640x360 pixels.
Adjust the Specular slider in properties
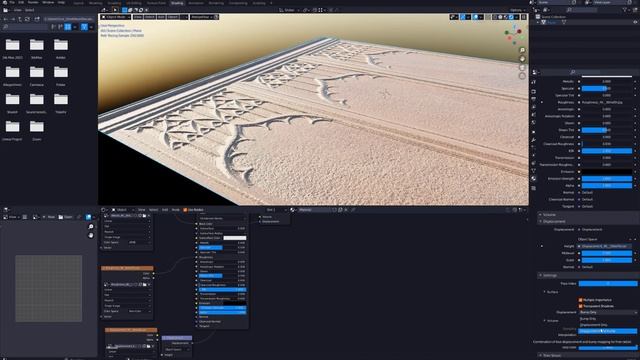tap(607, 88)
